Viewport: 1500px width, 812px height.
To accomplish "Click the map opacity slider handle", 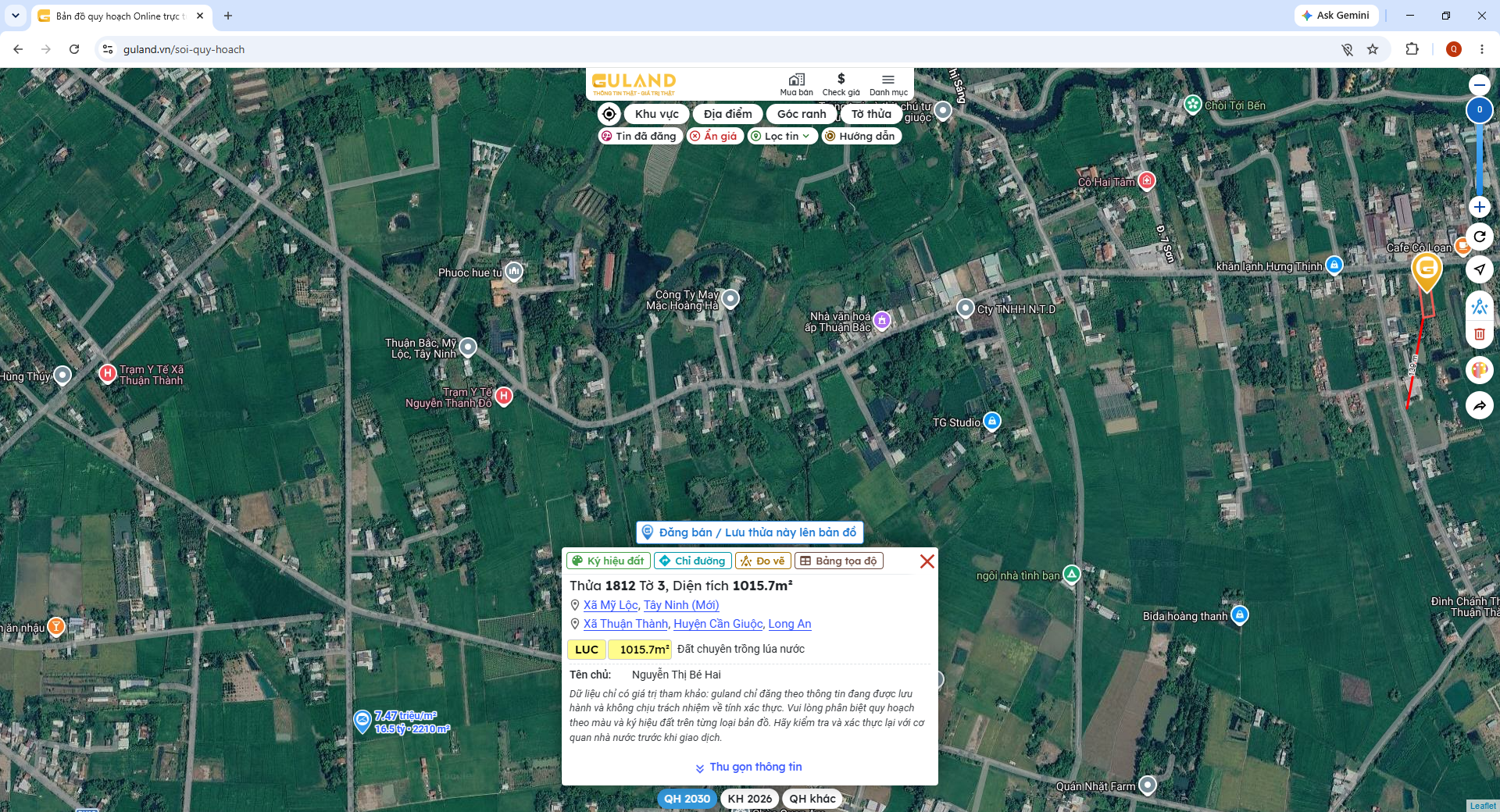I will (x=1480, y=110).
